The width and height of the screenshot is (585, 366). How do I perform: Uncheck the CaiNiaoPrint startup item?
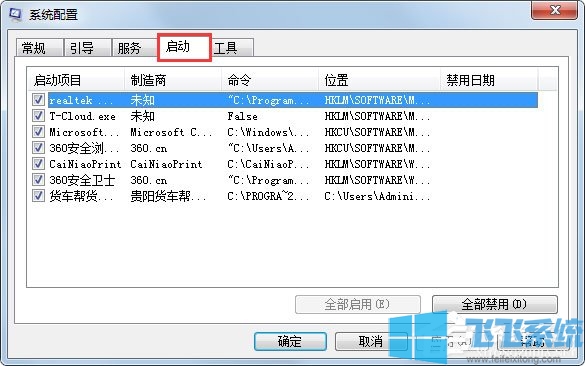click(38, 164)
